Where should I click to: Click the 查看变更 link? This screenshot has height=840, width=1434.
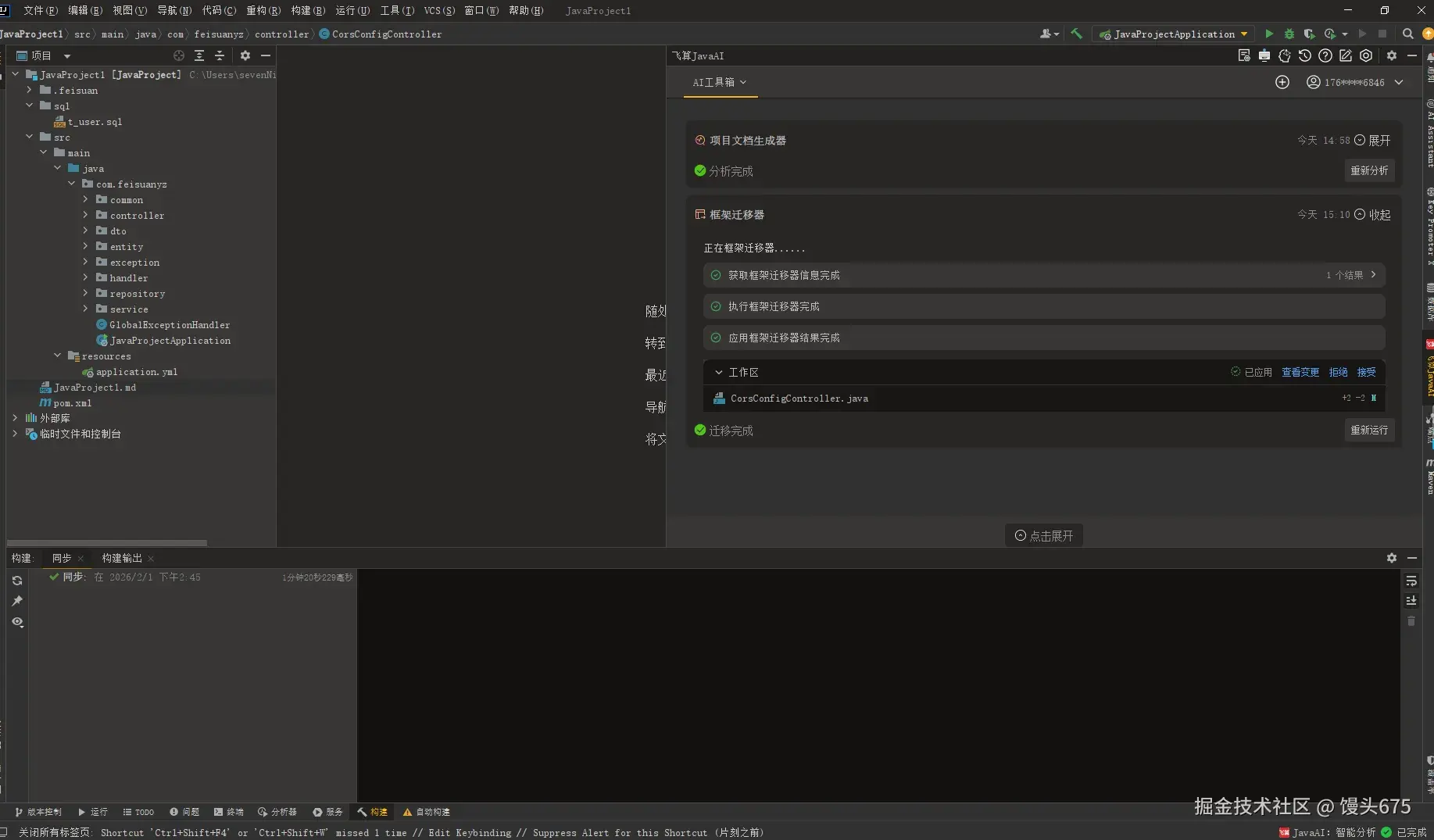(1300, 372)
